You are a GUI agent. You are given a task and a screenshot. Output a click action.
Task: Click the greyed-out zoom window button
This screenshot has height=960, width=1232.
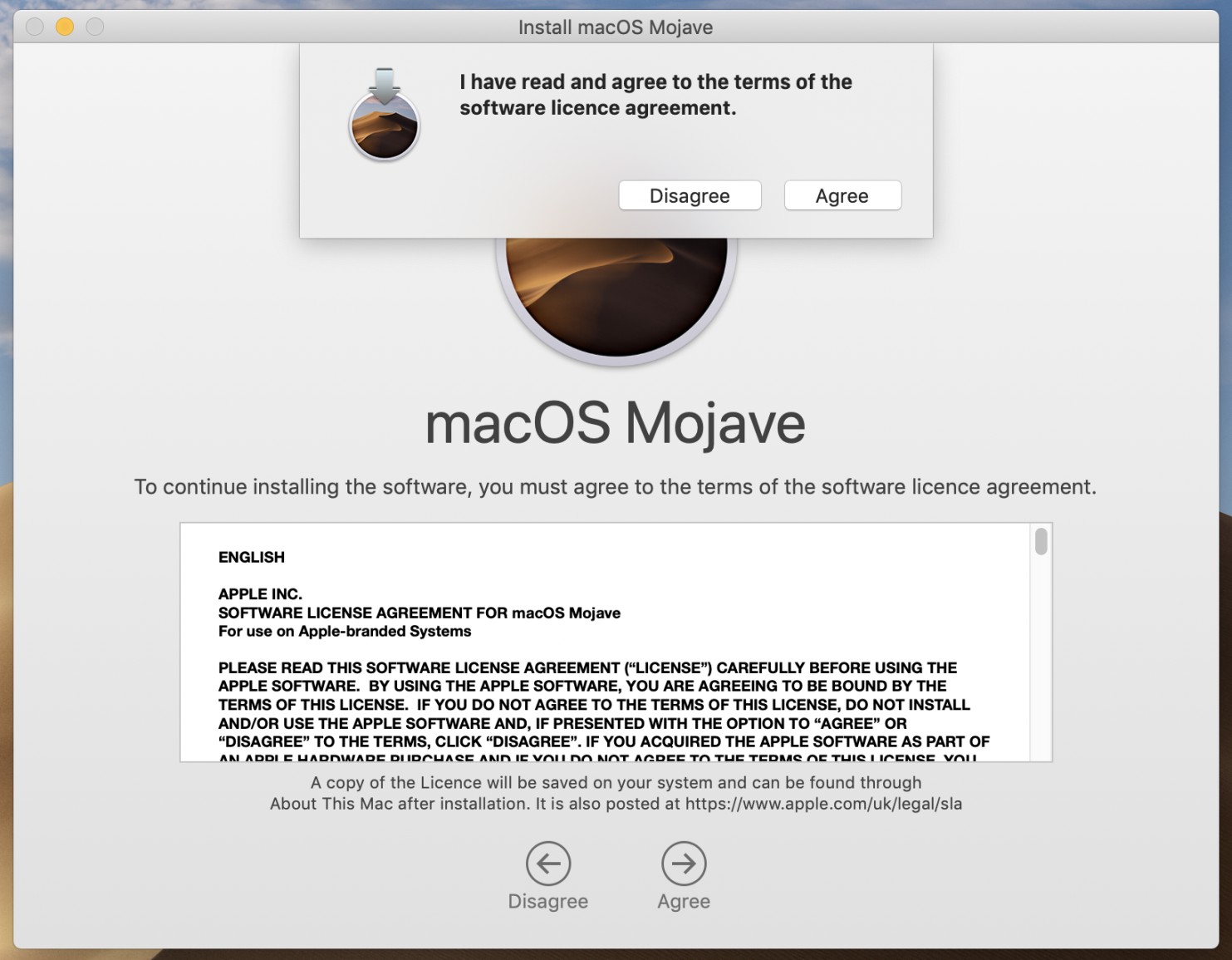[96, 27]
